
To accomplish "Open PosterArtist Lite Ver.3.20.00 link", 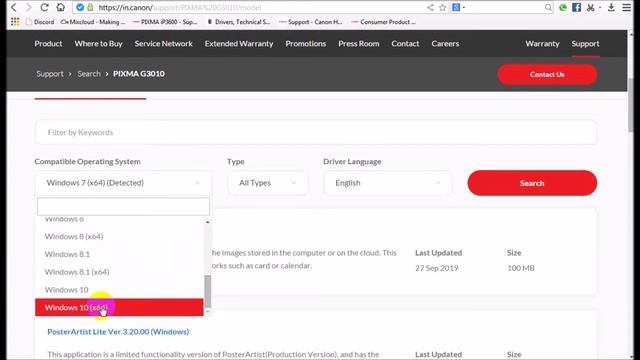I will coord(118,331).
